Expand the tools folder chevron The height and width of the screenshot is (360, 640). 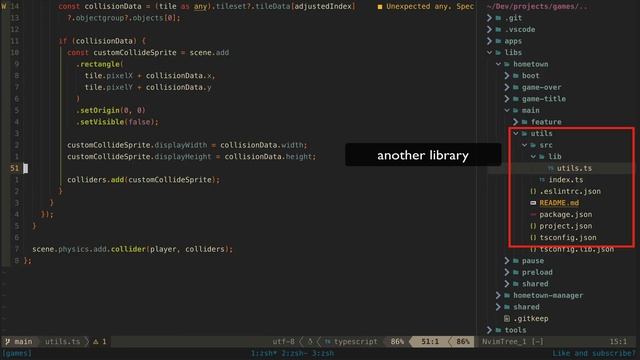click(x=489, y=330)
